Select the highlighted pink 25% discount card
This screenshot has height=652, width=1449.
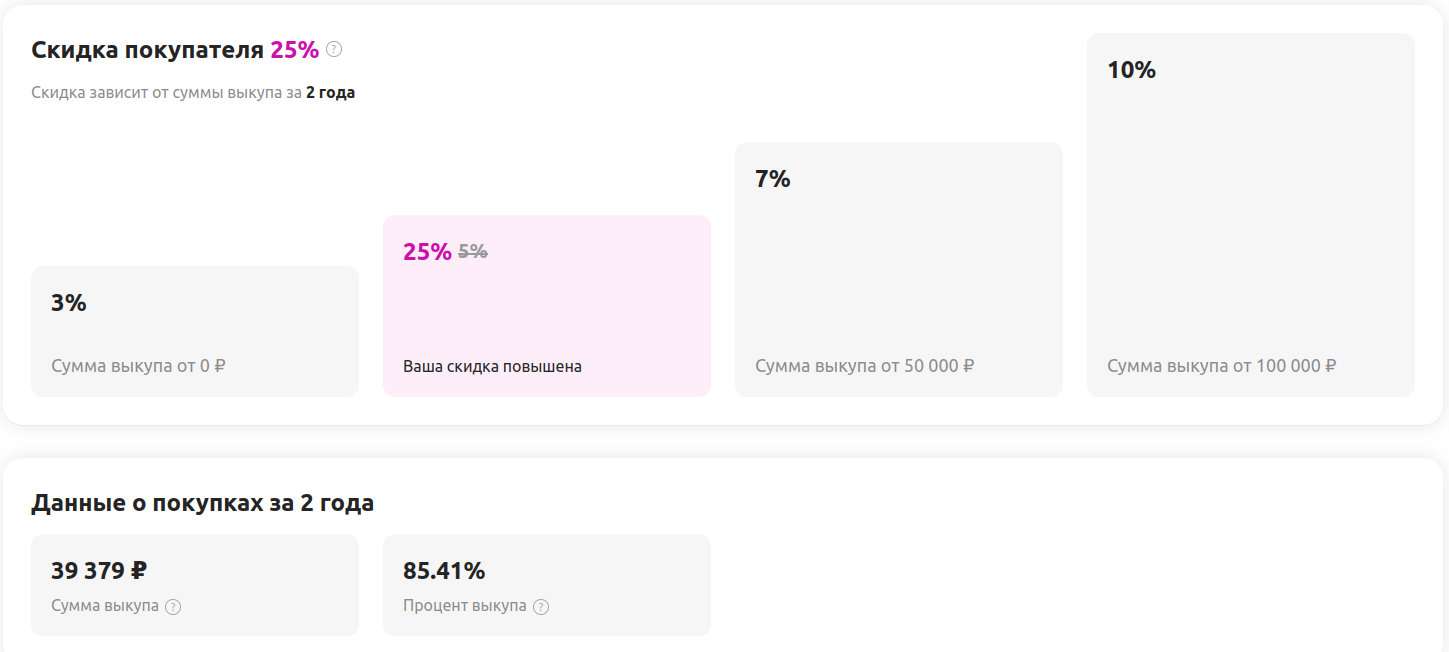(546, 305)
